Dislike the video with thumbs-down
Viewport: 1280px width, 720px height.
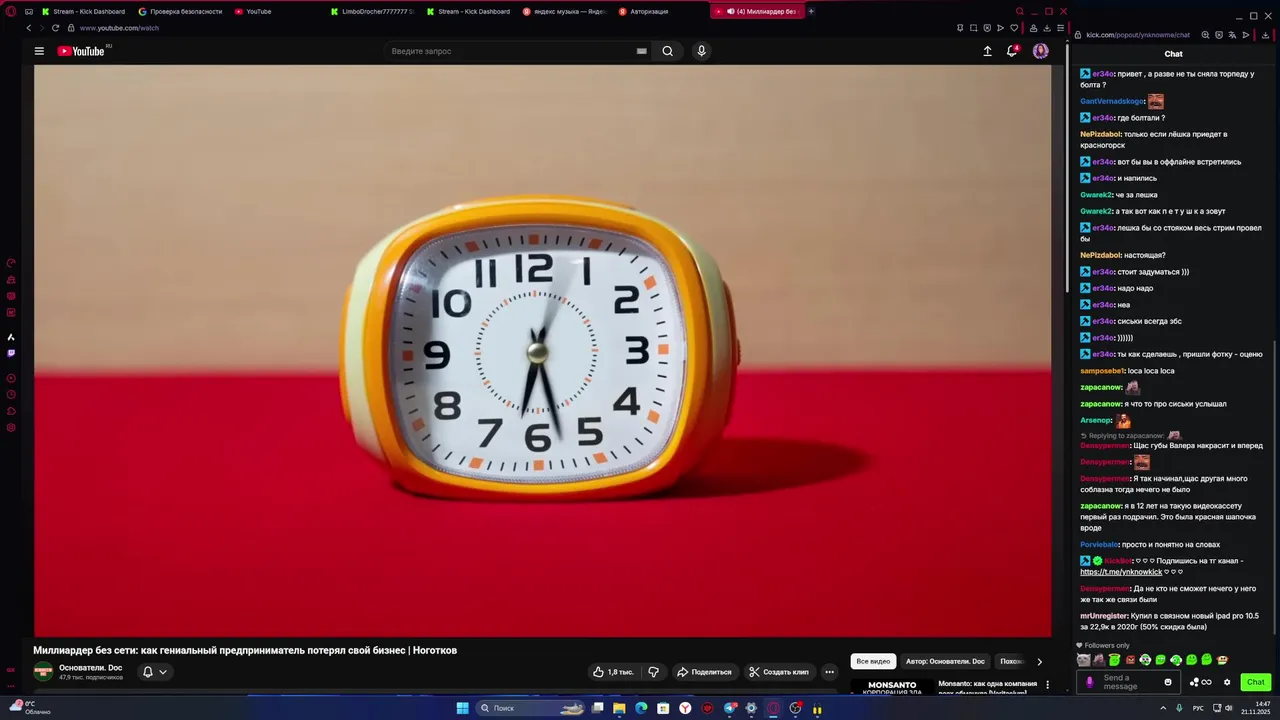653,672
